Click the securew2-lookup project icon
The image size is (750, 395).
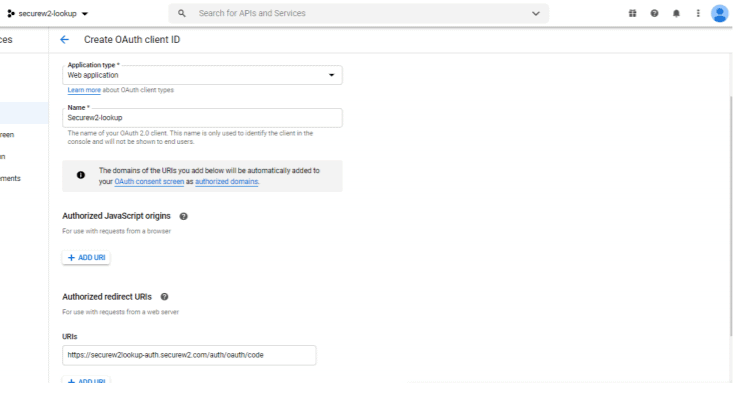11,13
